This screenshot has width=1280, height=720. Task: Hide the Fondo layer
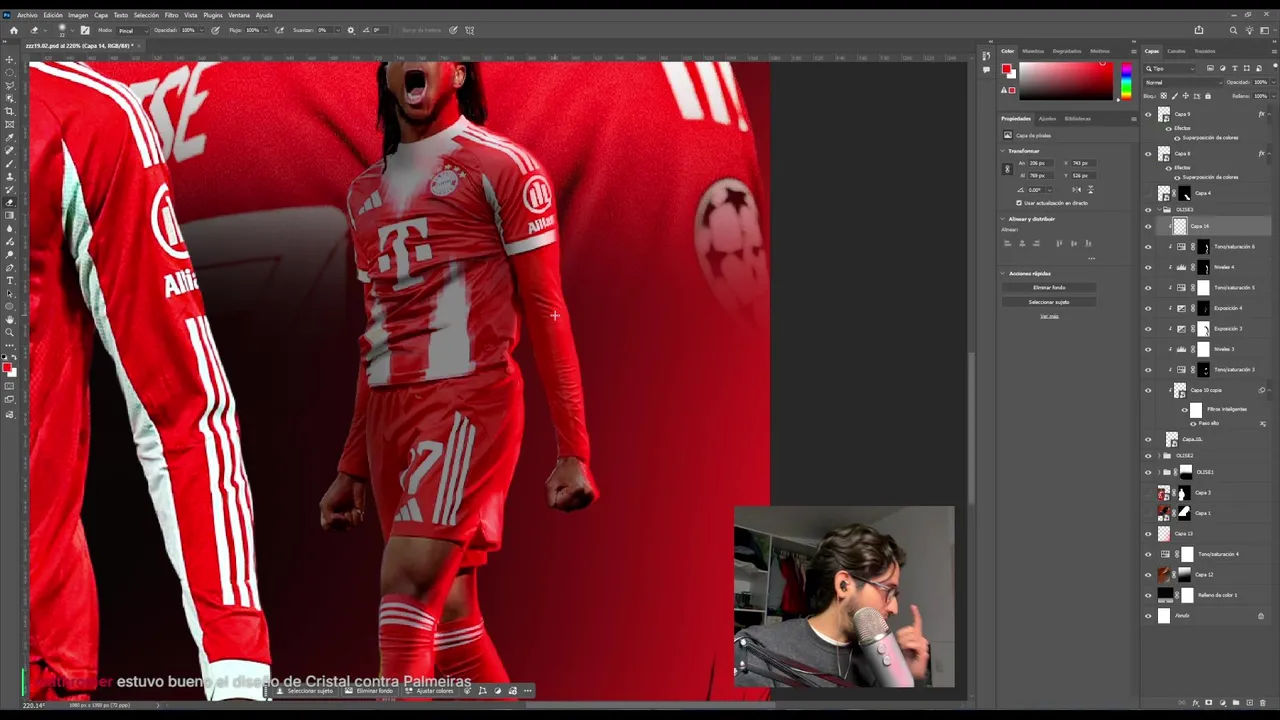(x=1148, y=616)
